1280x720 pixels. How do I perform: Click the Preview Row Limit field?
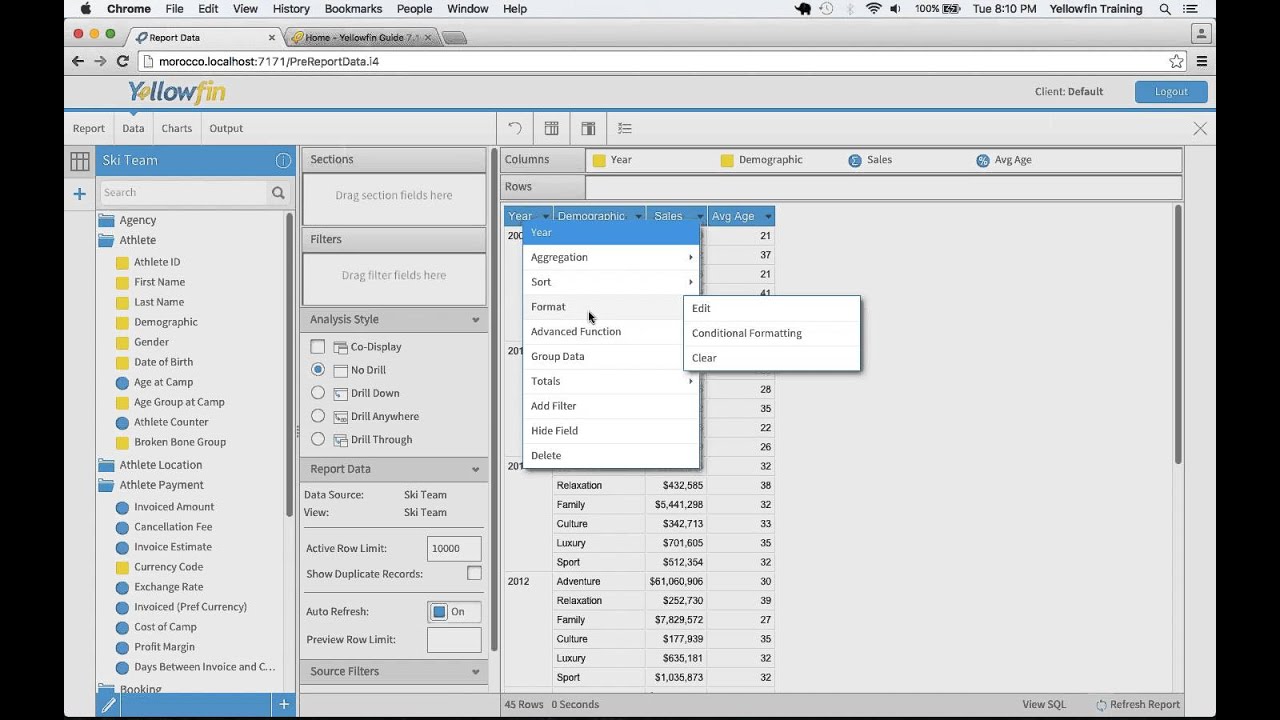454,640
